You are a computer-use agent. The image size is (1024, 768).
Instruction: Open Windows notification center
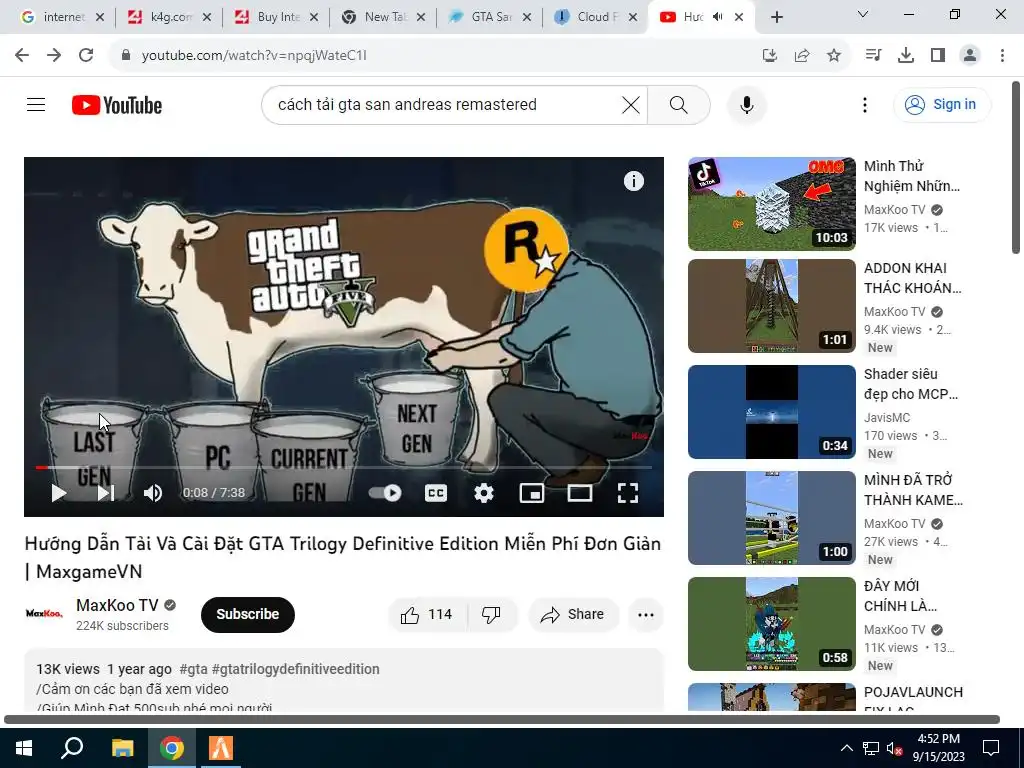pyautogui.click(x=991, y=748)
